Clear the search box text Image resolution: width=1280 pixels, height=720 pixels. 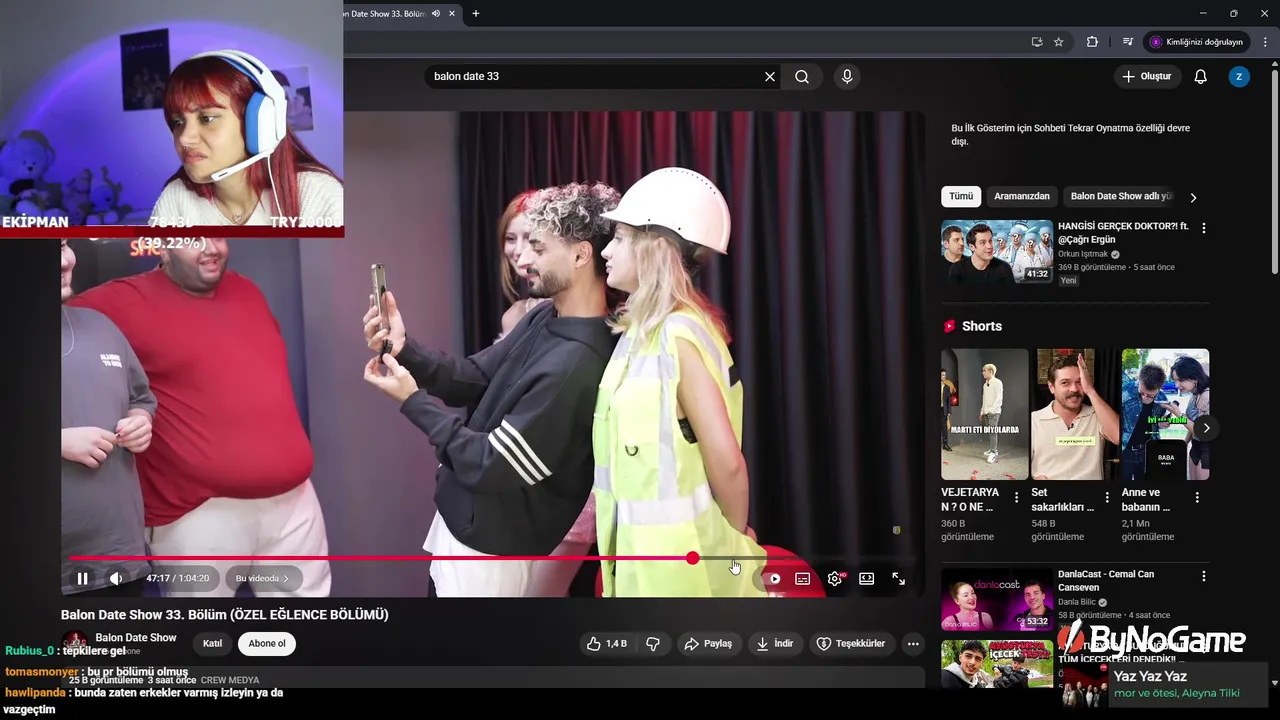click(770, 76)
